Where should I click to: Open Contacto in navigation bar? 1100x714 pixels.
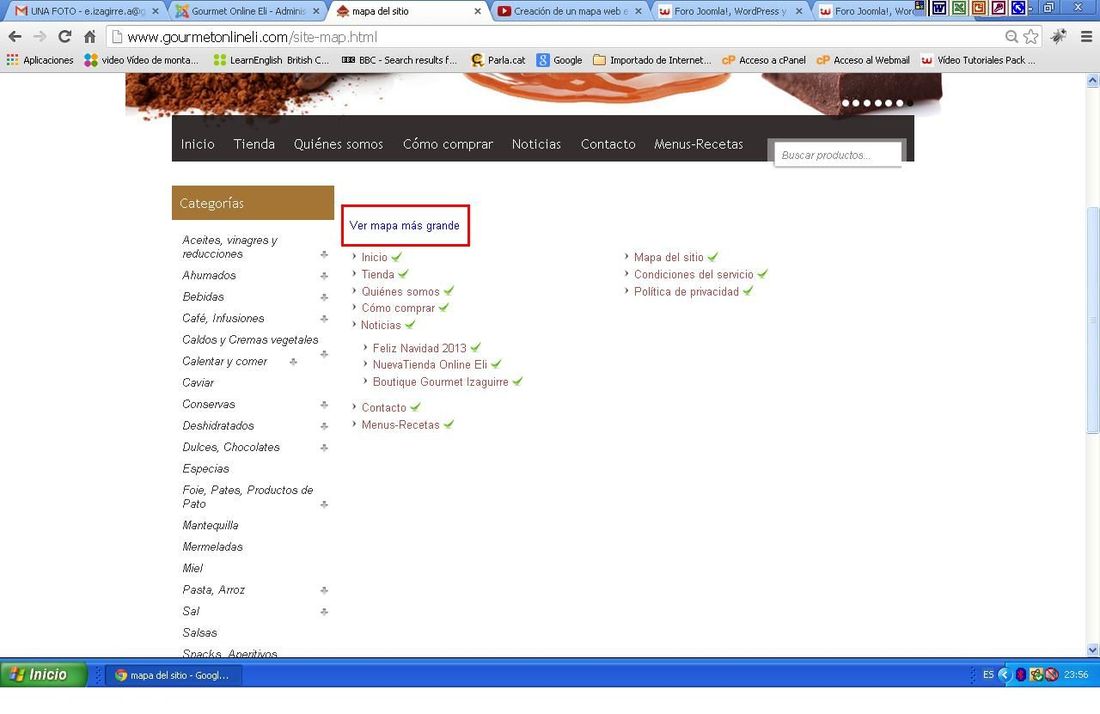tap(608, 144)
